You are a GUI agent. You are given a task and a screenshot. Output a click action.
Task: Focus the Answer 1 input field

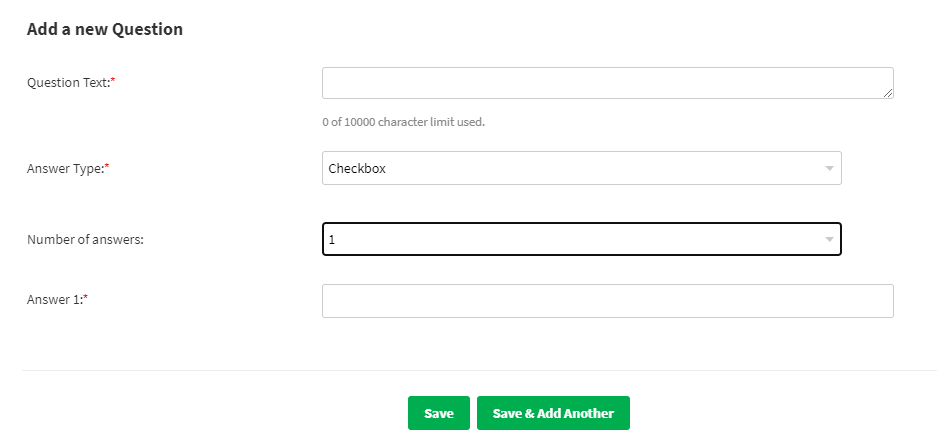607,301
